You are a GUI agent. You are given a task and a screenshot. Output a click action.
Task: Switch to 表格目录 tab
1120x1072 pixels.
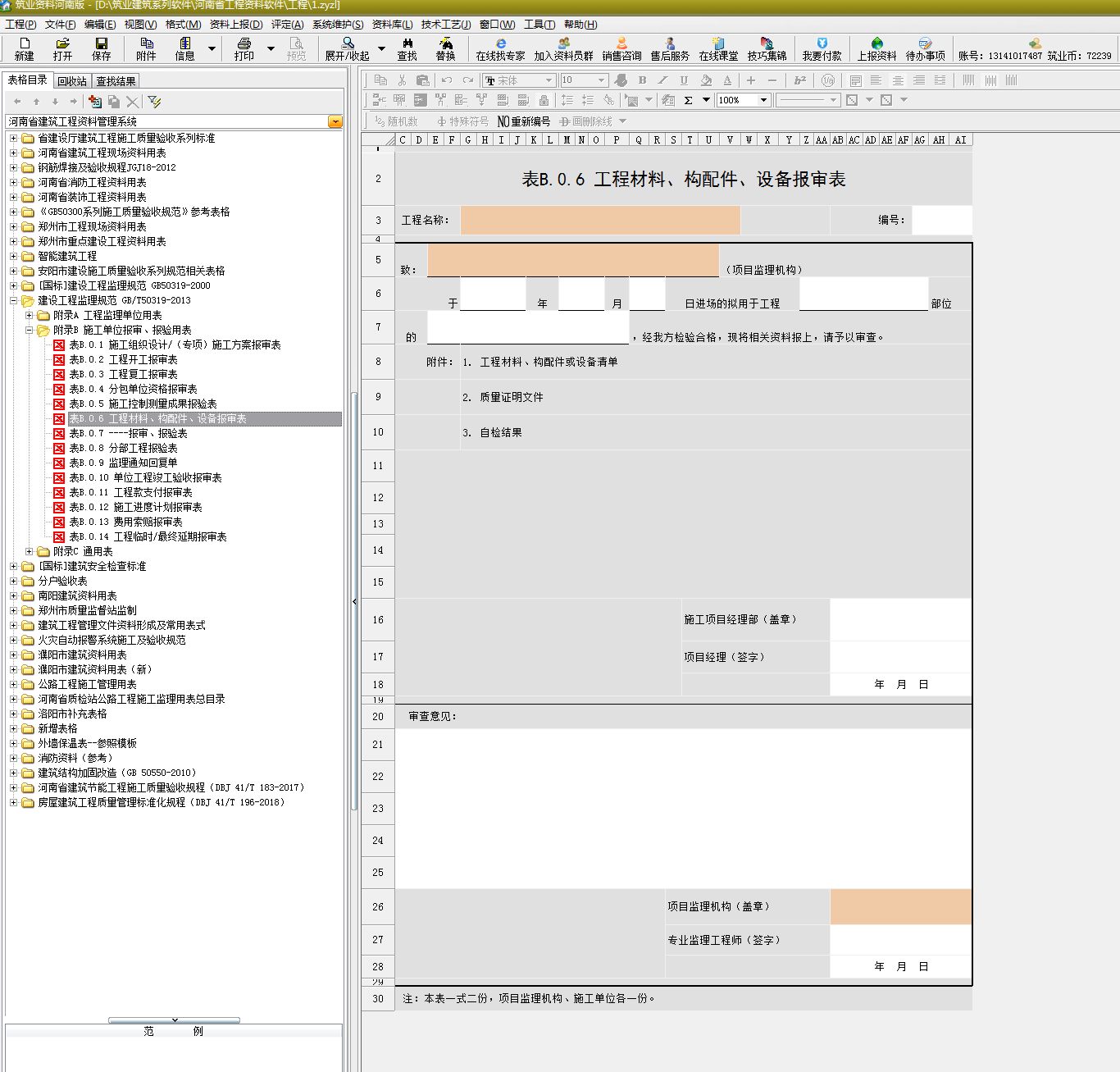coord(28,80)
